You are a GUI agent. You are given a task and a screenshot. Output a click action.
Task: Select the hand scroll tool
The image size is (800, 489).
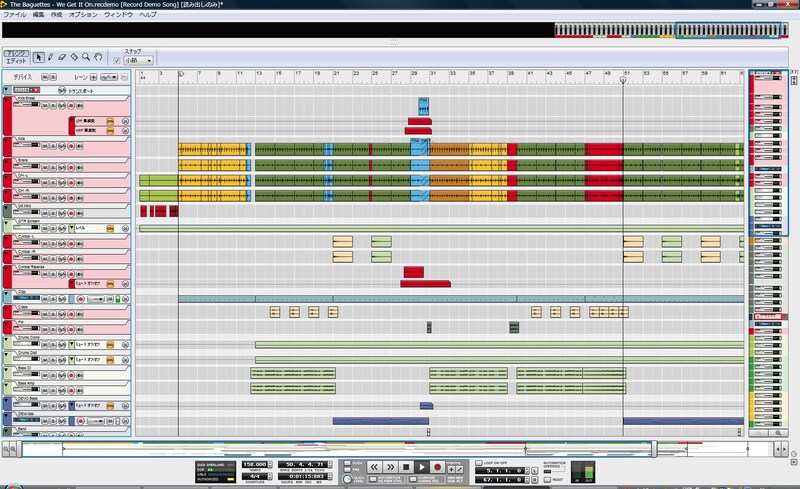[x=98, y=57]
